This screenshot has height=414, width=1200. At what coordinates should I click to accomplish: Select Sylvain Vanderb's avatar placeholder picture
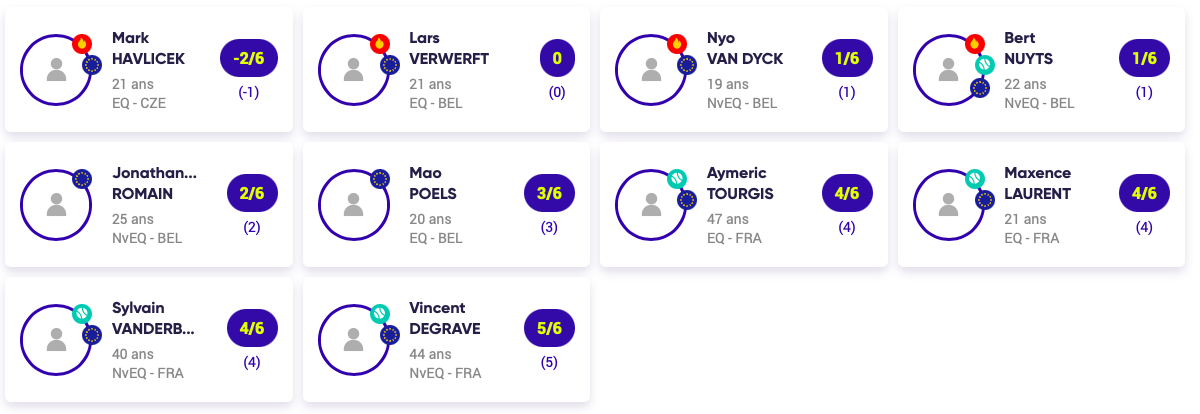[57, 340]
